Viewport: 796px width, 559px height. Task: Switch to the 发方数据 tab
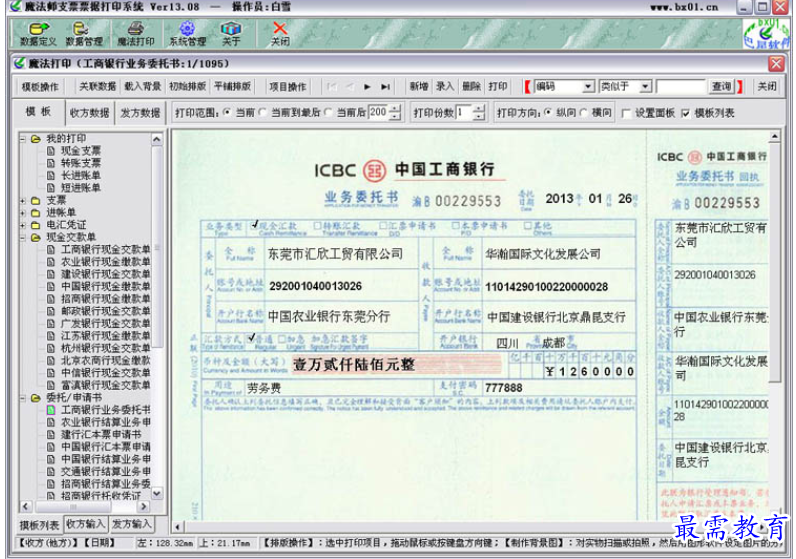click(140, 113)
